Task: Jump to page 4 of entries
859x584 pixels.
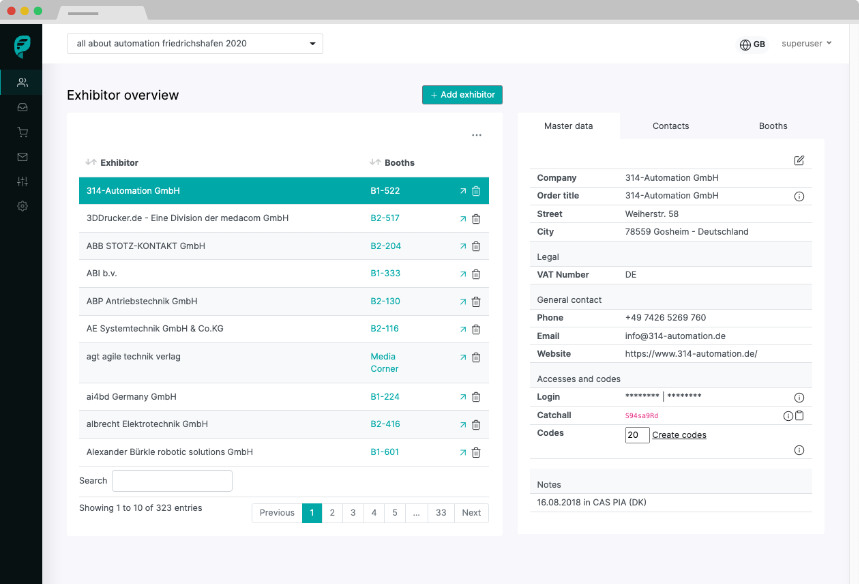Action: (x=374, y=513)
